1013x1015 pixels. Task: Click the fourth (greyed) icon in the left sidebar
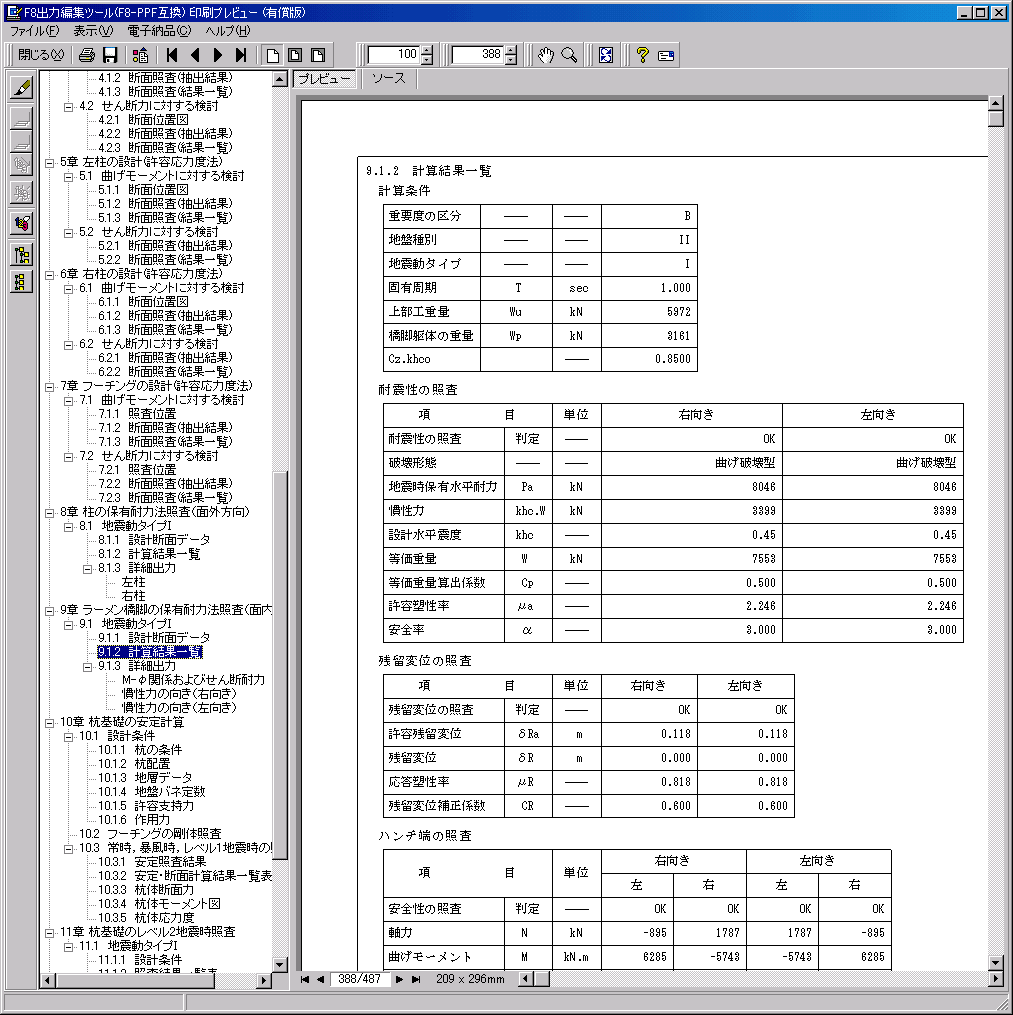pos(21,164)
